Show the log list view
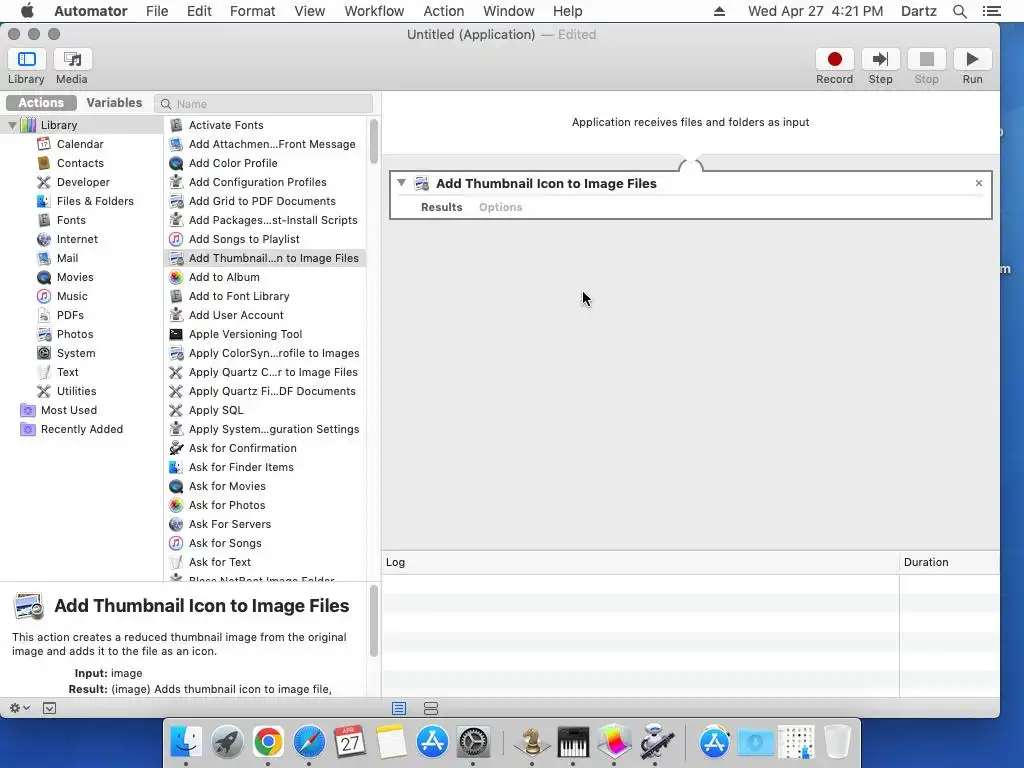Screen dimensions: 1024x768 [x=399, y=708]
